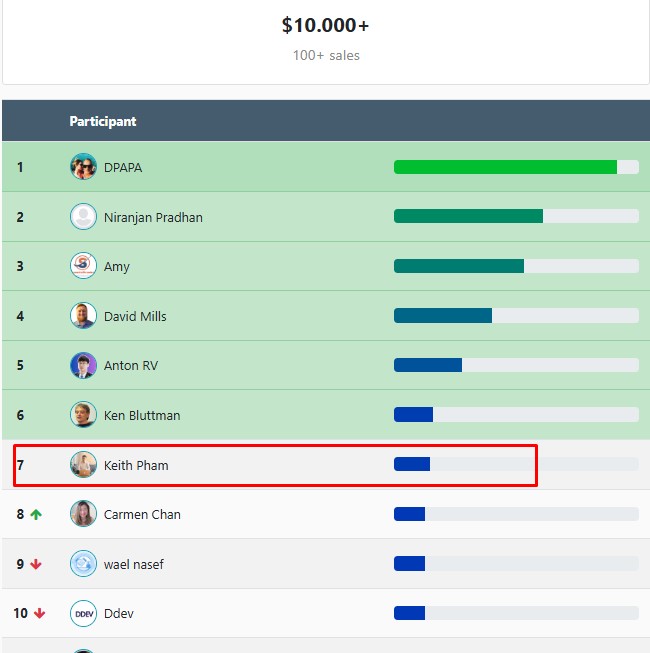Click the Ddev logo avatar
650x653 pixels.
click(83, 613)
